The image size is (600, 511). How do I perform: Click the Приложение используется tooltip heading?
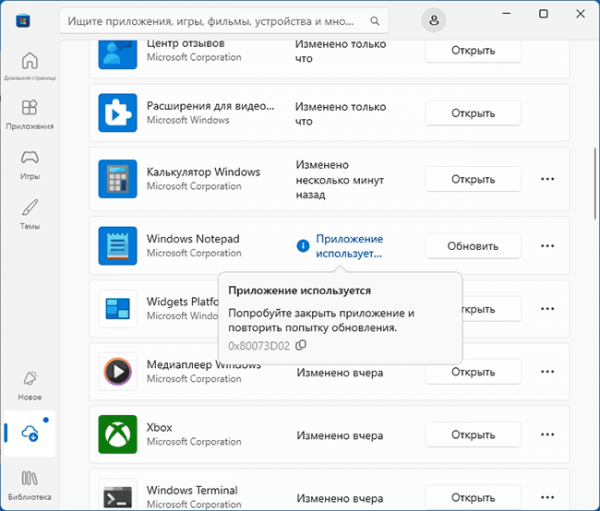click(300, 291)
